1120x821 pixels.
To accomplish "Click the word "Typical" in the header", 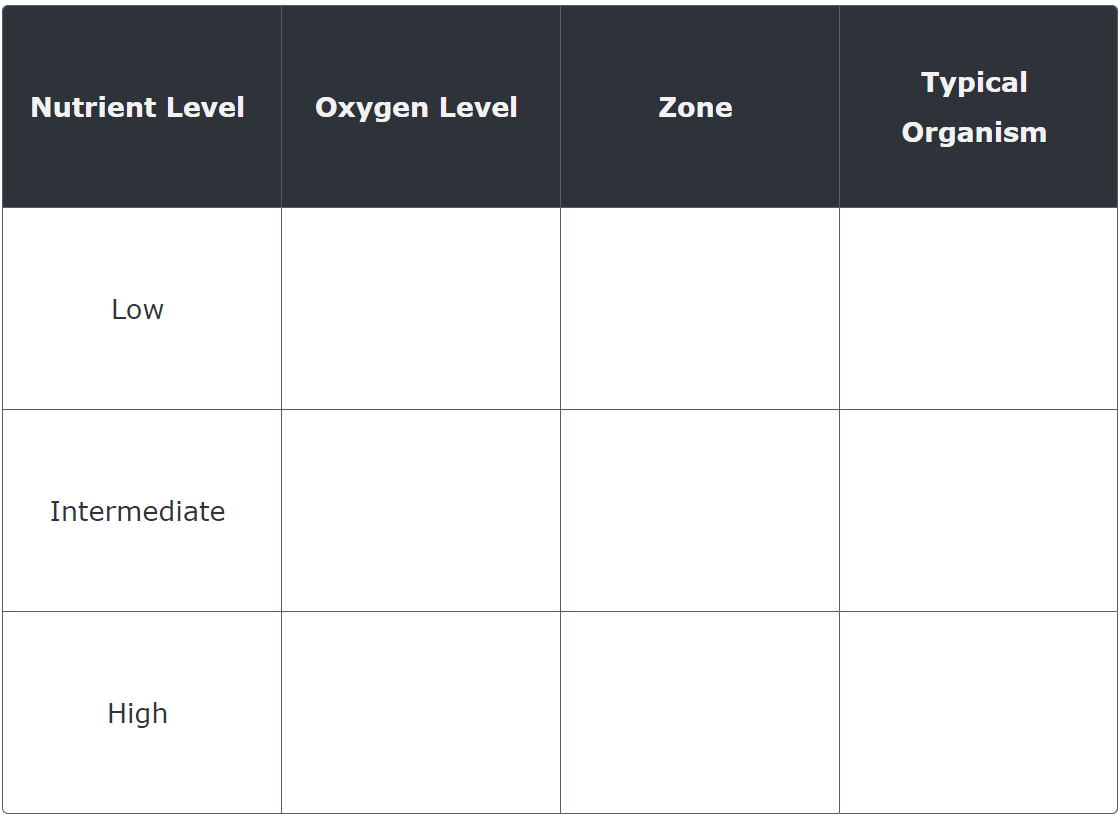I will [x=974, y=83].
